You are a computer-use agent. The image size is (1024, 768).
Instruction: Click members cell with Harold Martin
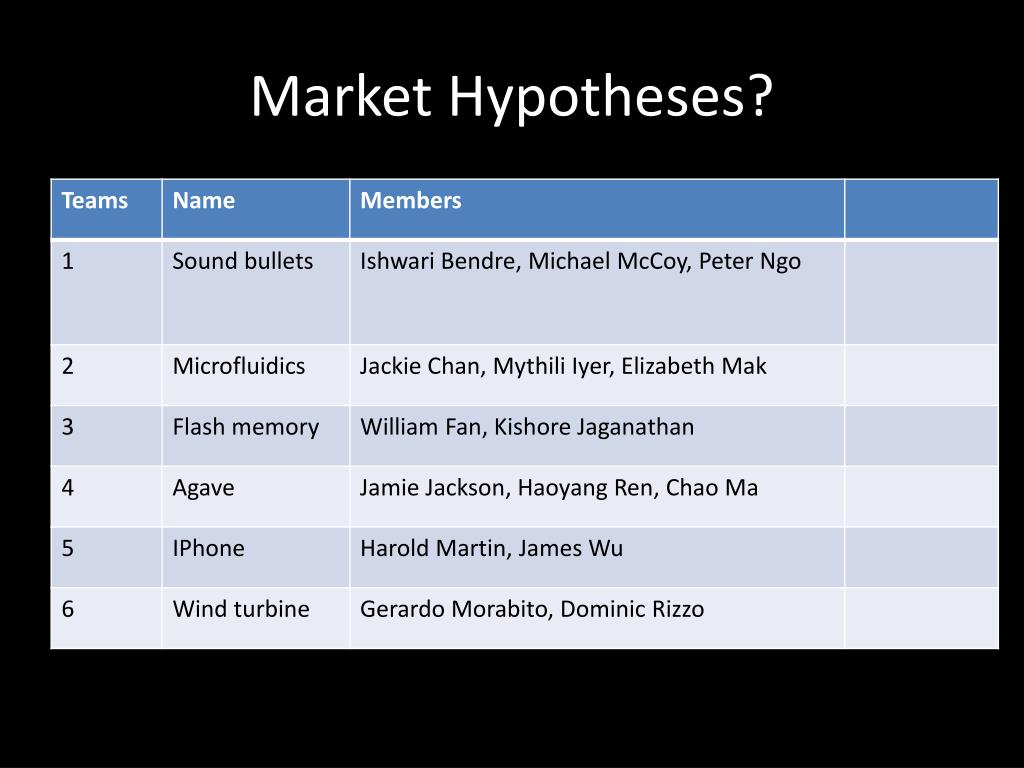tap(597, 558)
